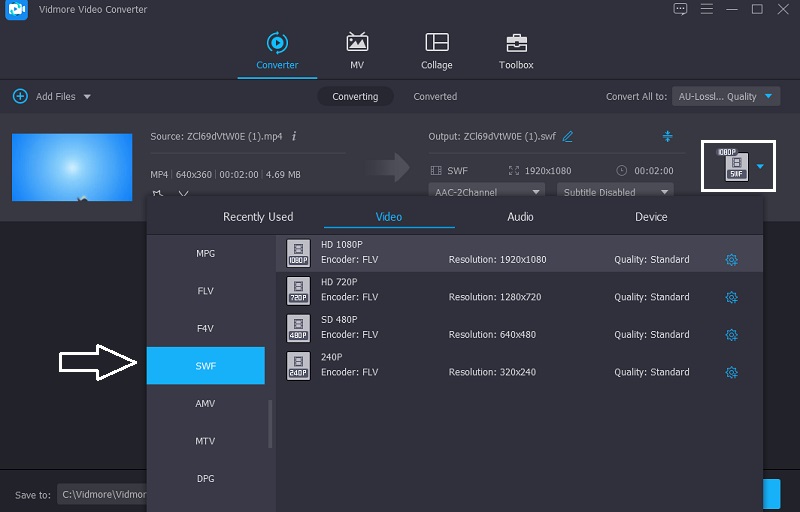Open the hamburger menu in title bar
Viewport: 800px width, 512px height.
tap(706, 9)
